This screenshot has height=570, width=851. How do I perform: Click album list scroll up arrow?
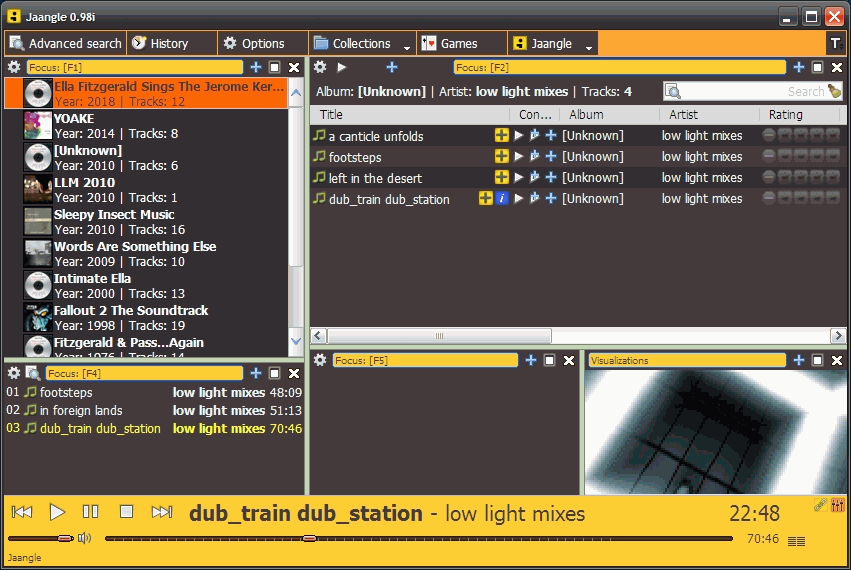pos(296,93)
